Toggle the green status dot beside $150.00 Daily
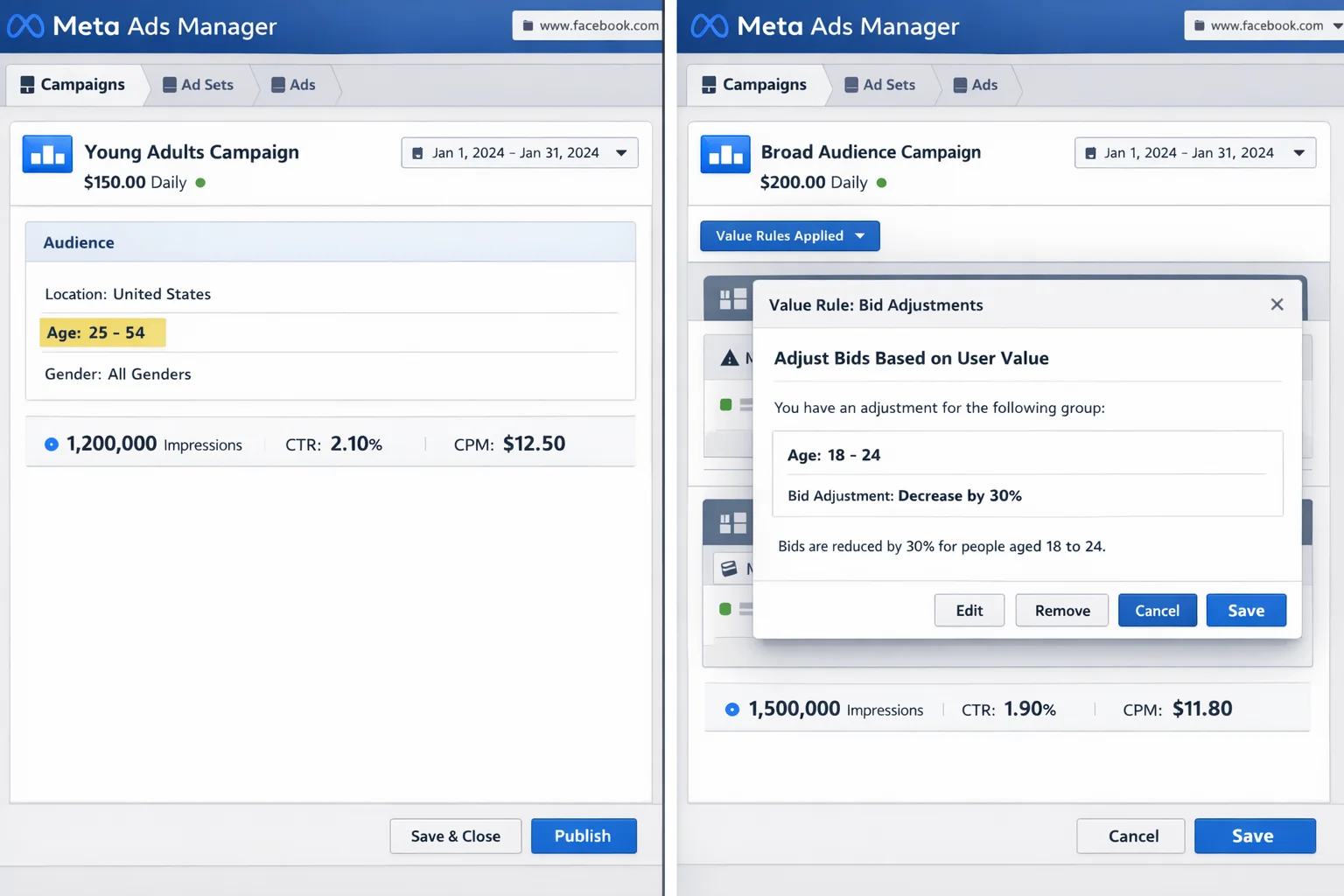The height and width of the screenshot is (896, 1344). pos(200,183)
